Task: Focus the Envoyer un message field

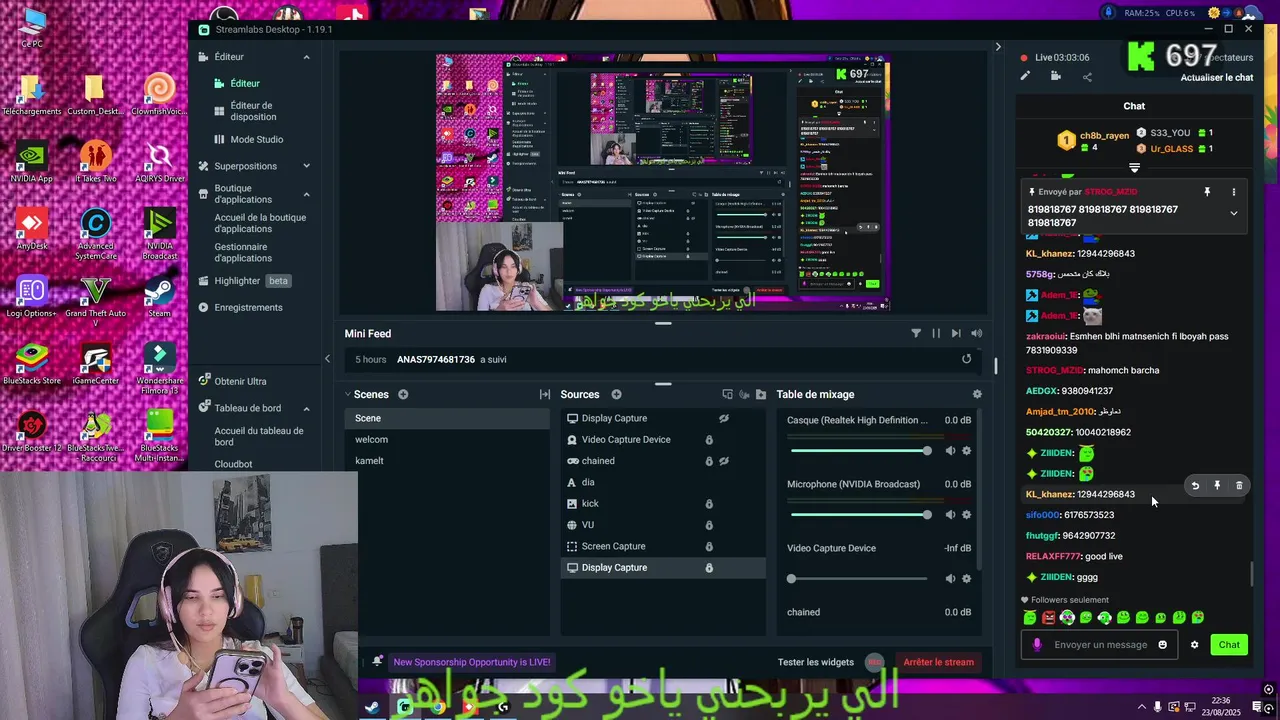Action: pos(1098,645)
